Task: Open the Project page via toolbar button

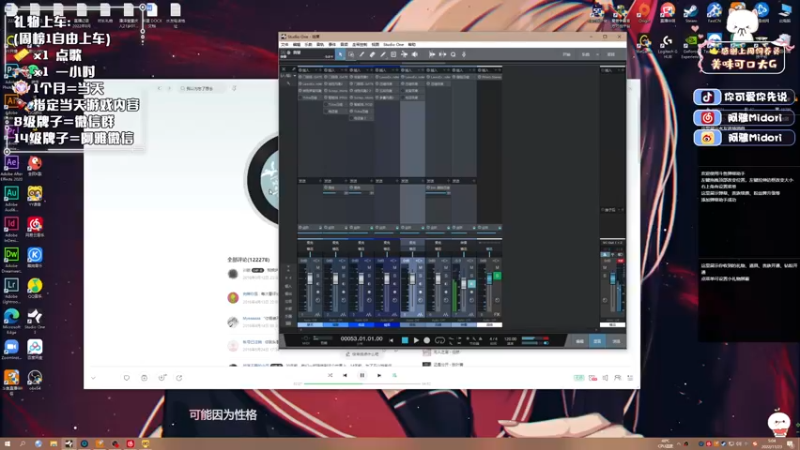Action: click(611, 55)
